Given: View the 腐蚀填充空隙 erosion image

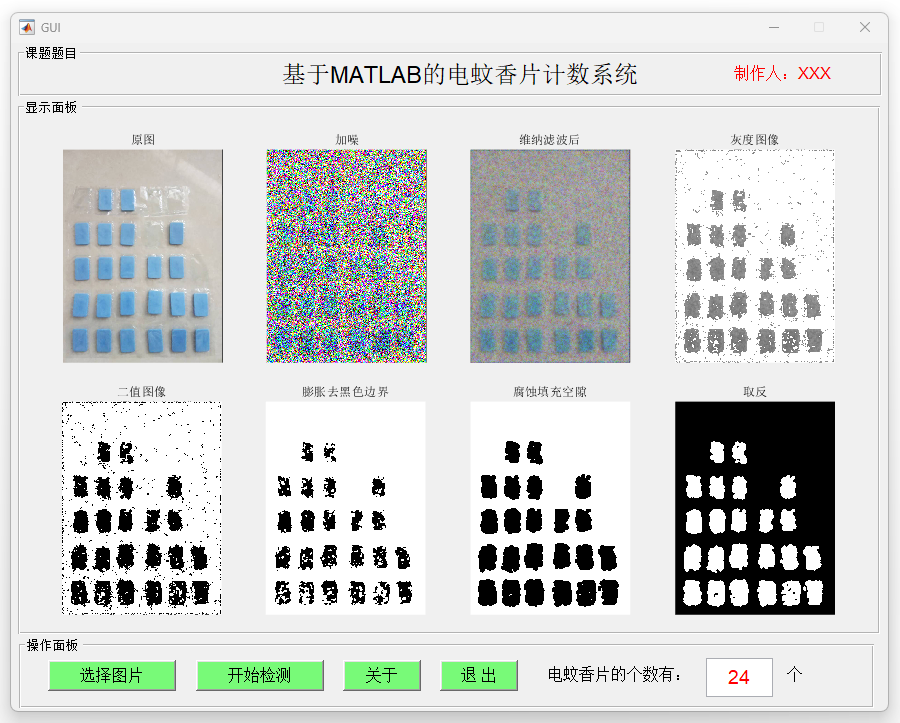Looking at the screenshot, I should point(550,508).
